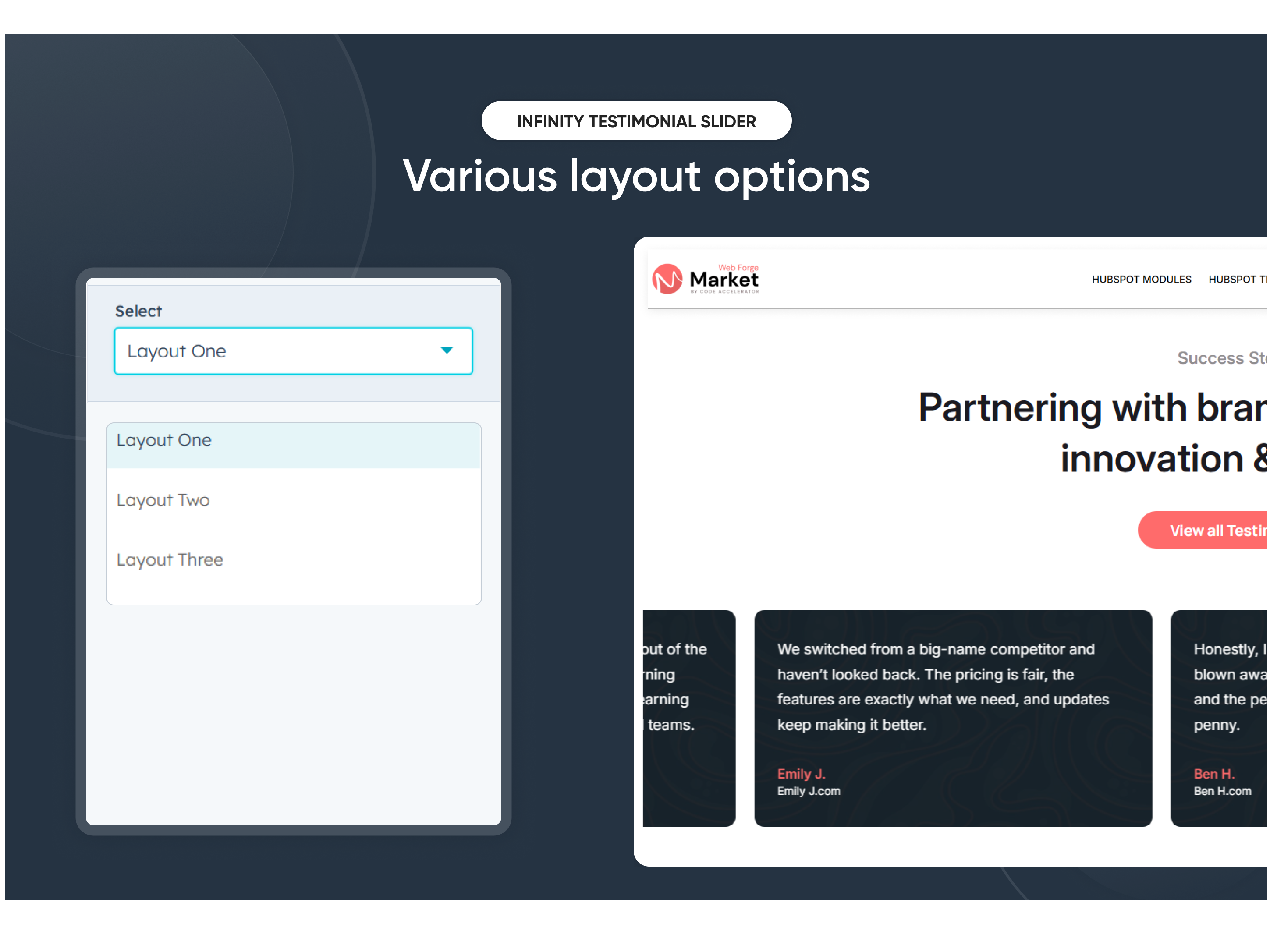Click inside the Select field showing Layout One
The image size is (1270, 952).
pos(259,350)
